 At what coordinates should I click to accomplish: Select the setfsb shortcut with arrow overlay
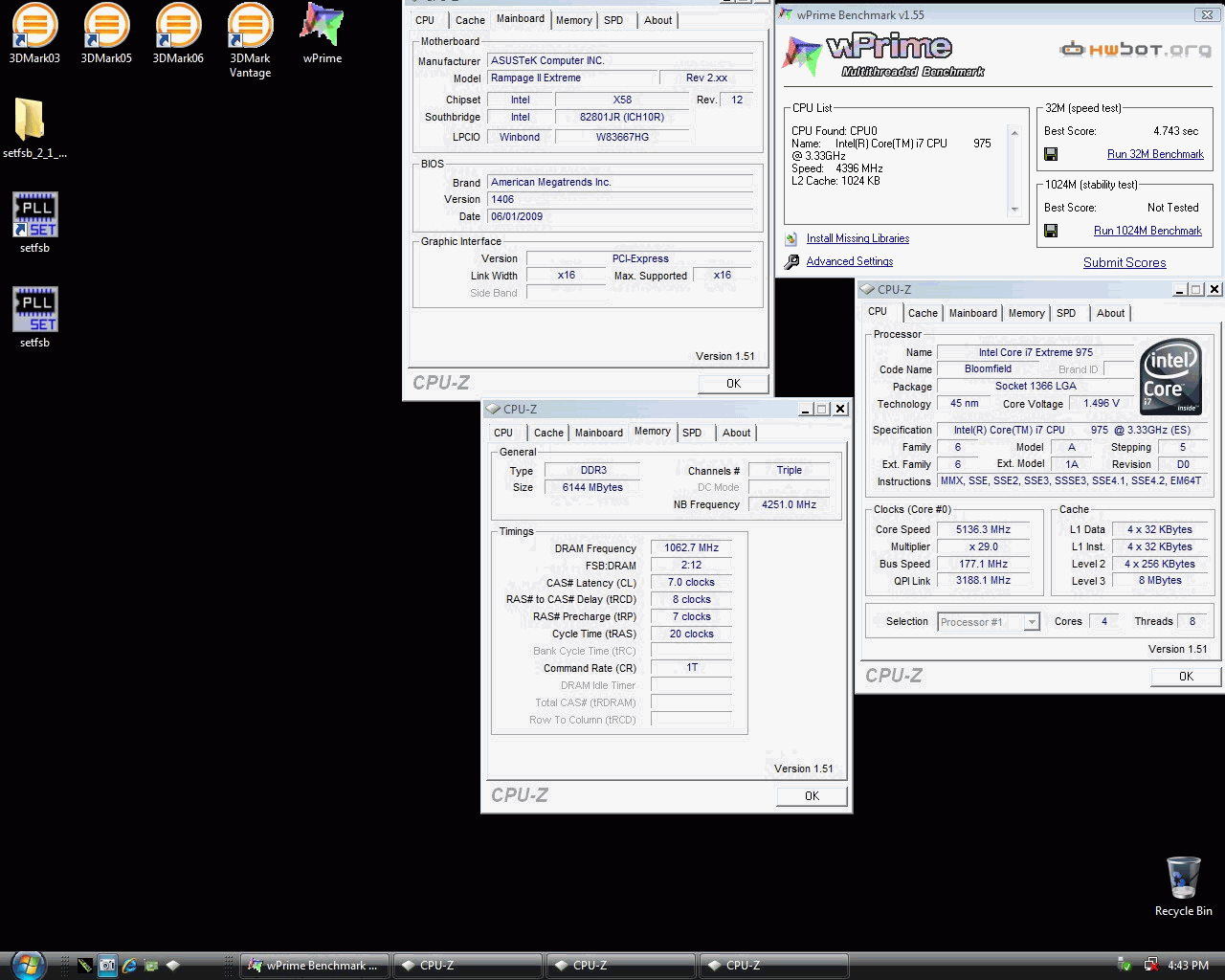tap(34, 223)
